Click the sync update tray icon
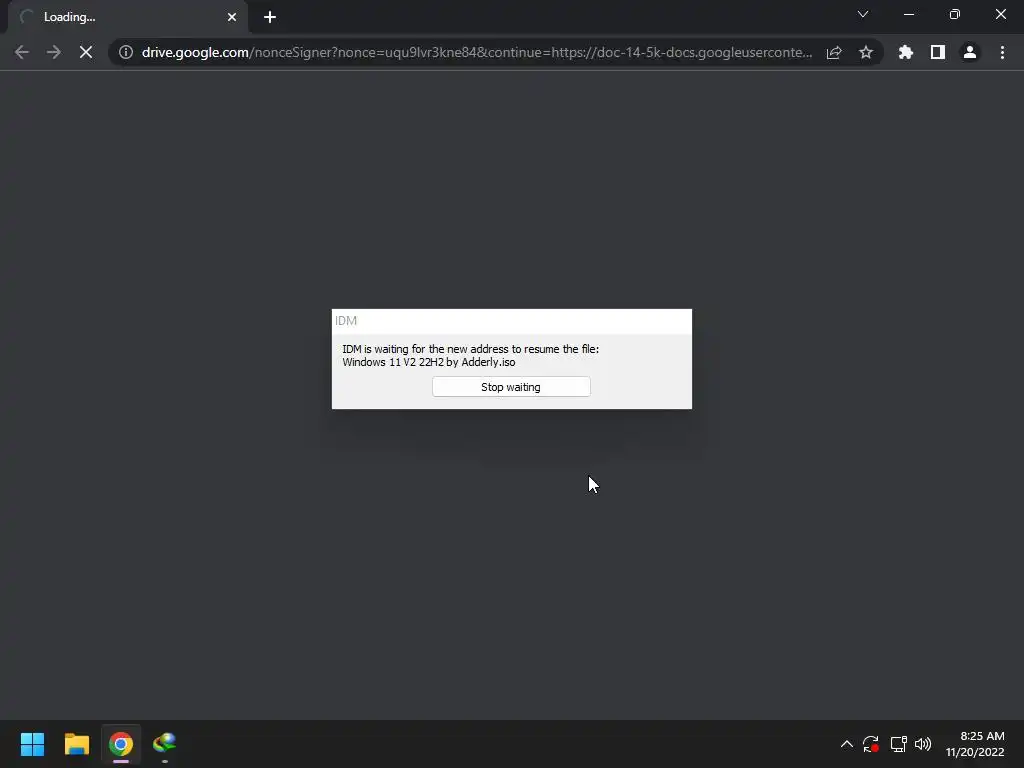The height and width of the screenshot is (768, 1024). pyautogui.click(x=871, y=744)
